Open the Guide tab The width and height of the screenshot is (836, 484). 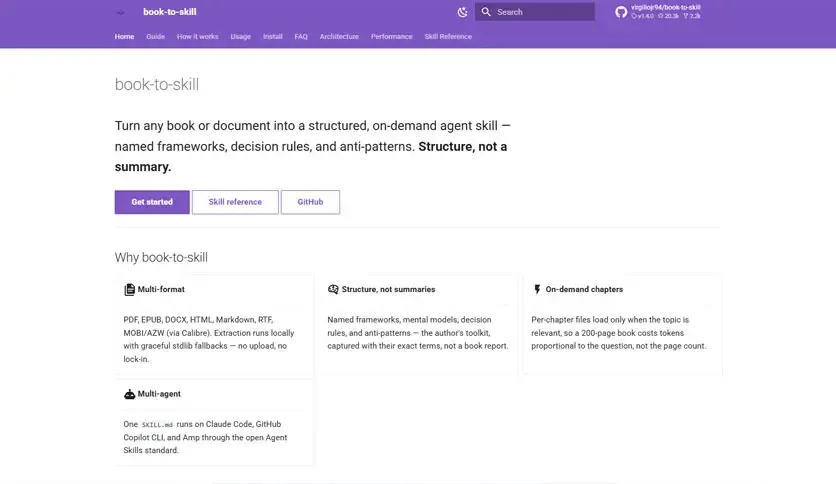[x=156, y=37]
